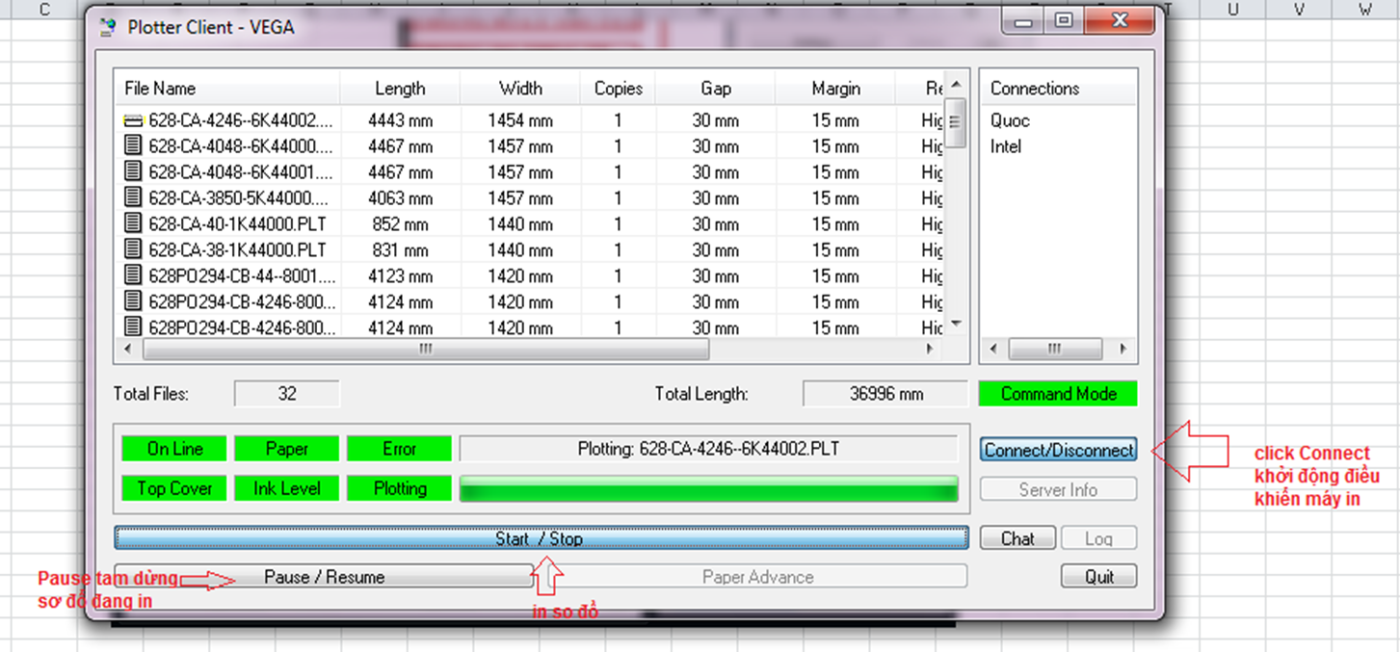
Task: Sort the list by the File Name header
Action: (x=228, y=89)
